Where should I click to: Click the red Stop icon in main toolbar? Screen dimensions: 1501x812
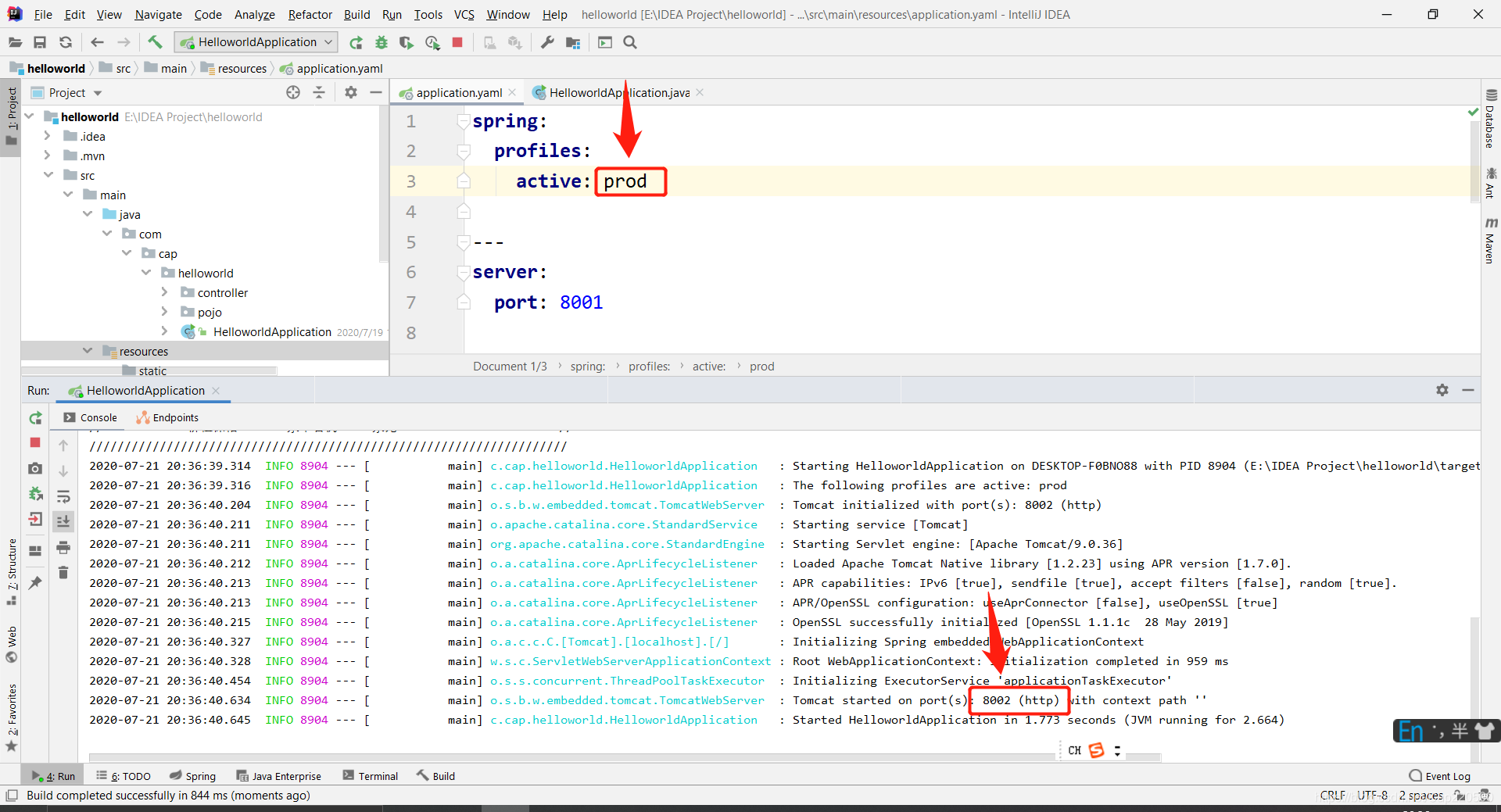tap(457, 42)
